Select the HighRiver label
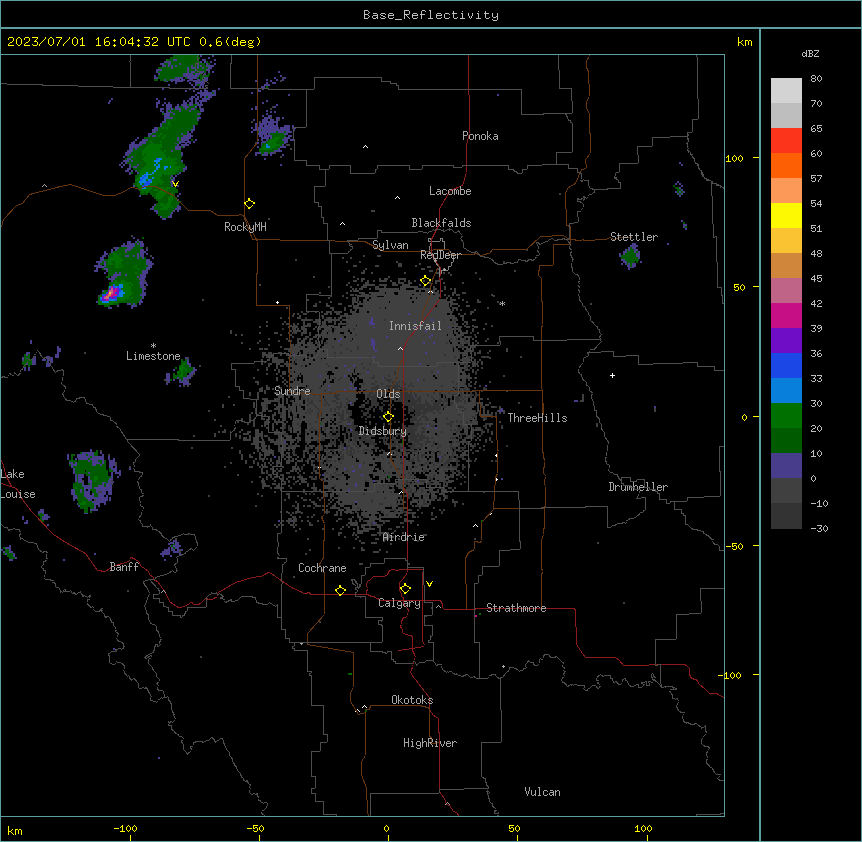This screenshot has width=862, height=842. (x=430, y=743)
